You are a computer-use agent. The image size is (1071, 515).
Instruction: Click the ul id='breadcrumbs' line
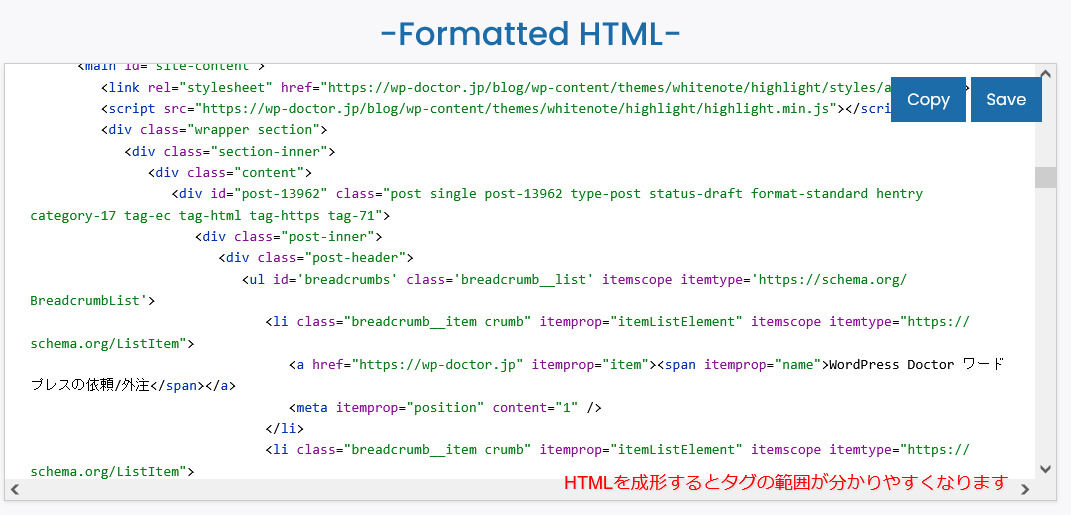tap(574, 279)
